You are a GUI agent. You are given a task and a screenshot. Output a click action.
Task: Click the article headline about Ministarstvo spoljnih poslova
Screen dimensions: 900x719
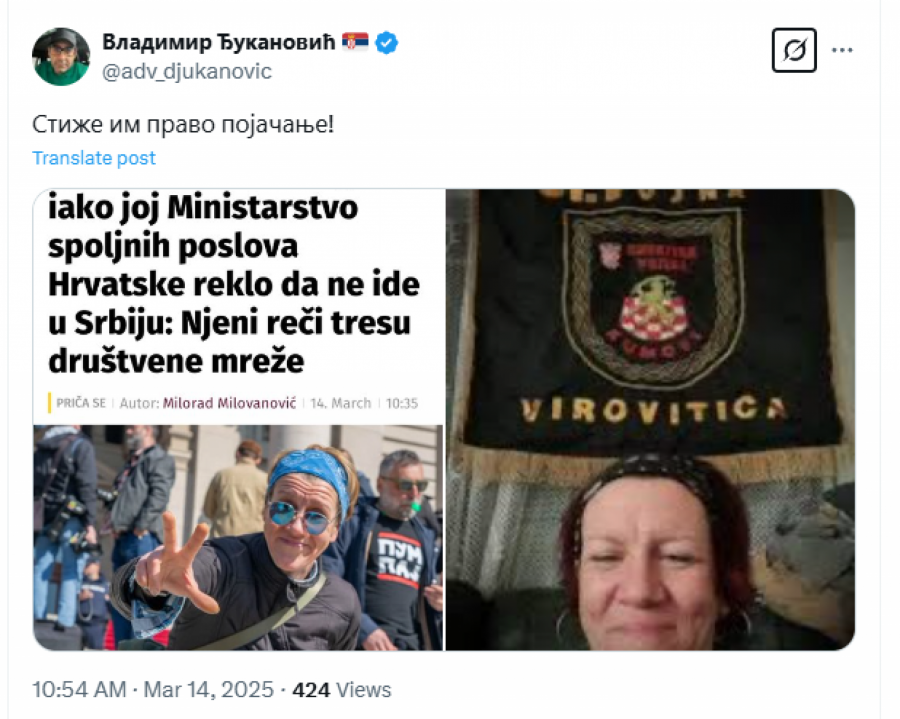tap(234, 284)
